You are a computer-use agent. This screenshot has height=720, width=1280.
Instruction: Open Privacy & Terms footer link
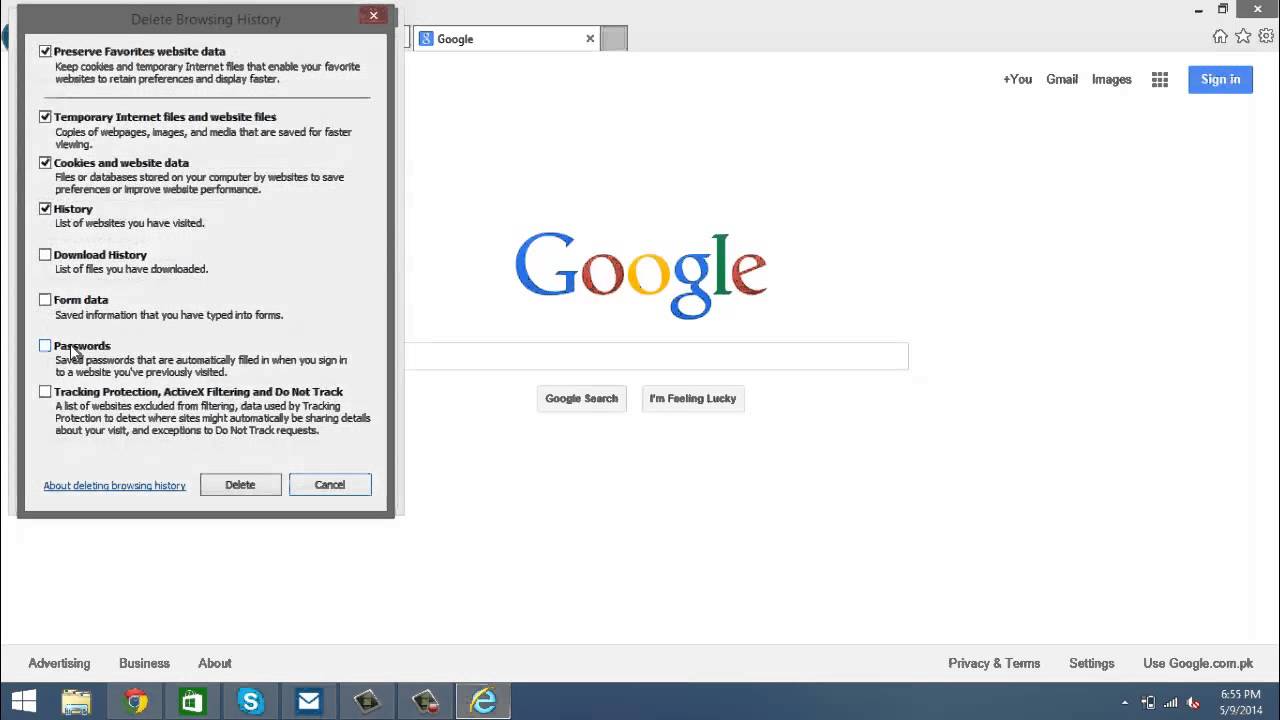click(994, 664)
